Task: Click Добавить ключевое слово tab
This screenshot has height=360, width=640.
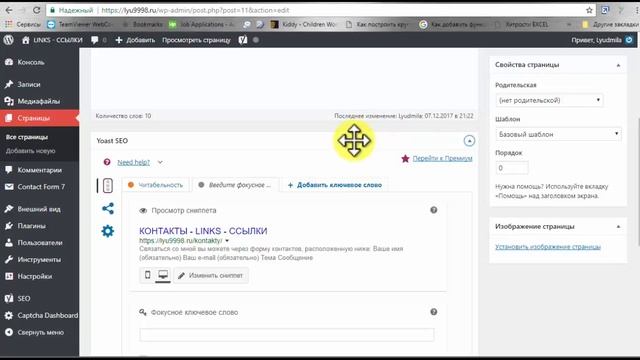Action: point(335,185)
